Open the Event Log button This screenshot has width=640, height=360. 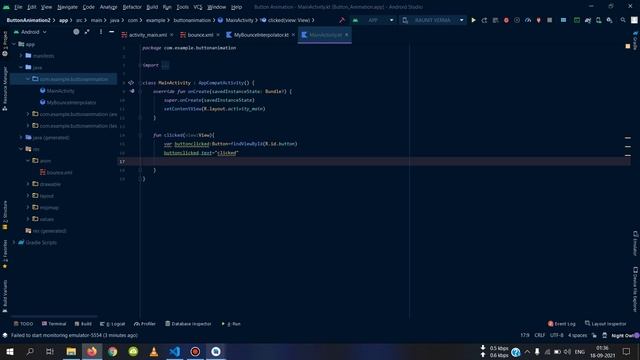(x=562, y=324)
